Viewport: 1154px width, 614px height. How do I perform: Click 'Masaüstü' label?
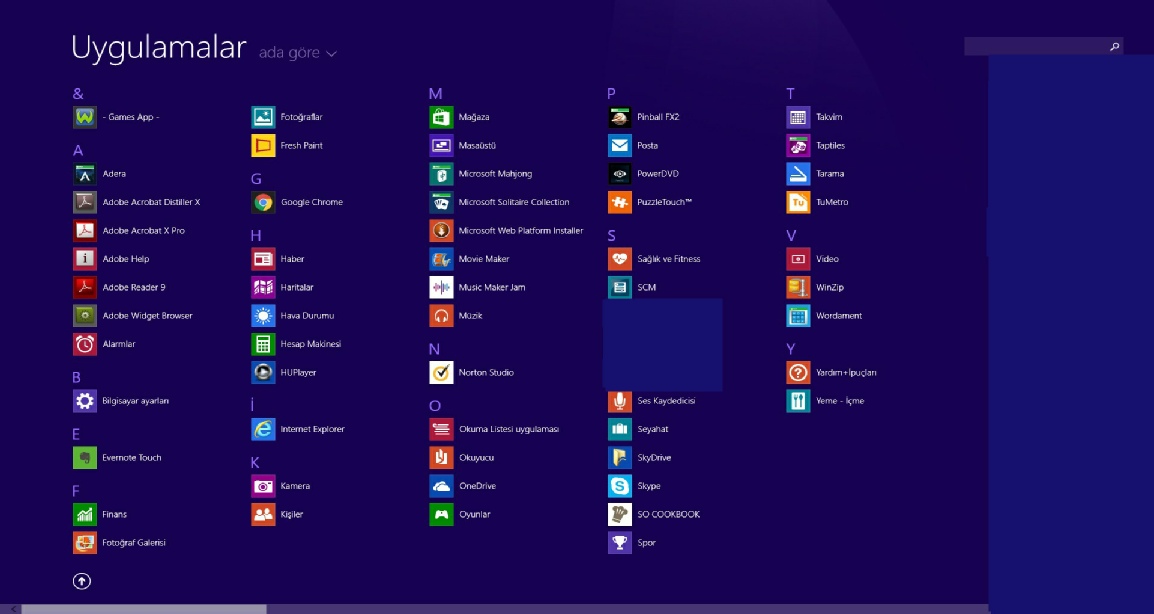[x=478, y=146]
